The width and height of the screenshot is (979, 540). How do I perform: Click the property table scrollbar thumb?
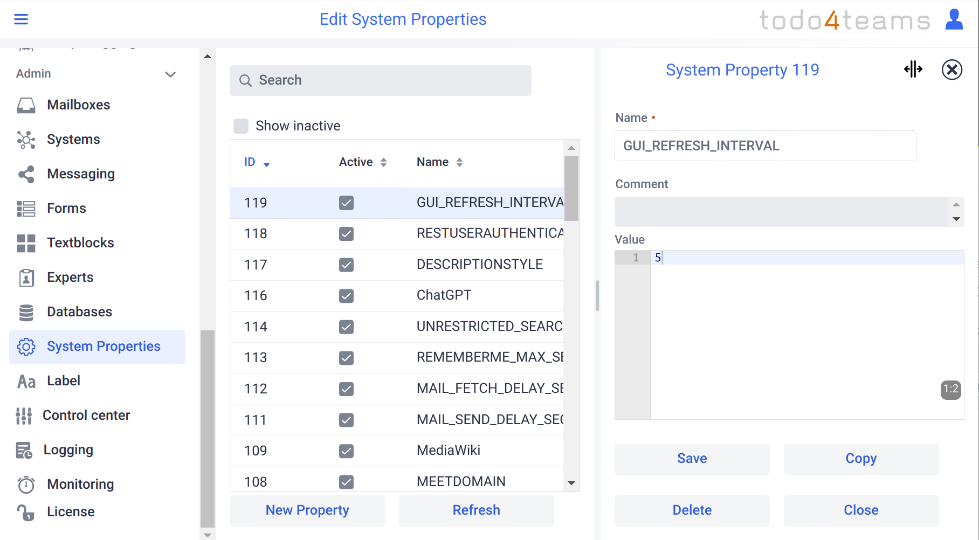[571, 189]
